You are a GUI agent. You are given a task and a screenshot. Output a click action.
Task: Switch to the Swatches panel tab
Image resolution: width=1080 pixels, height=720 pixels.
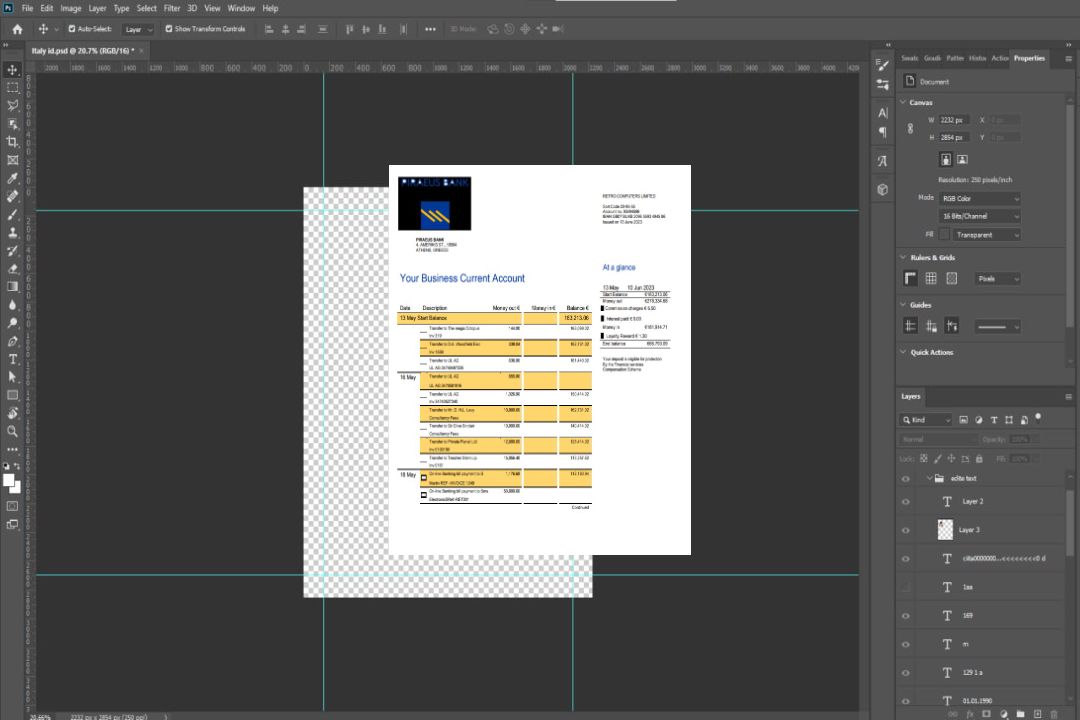tap(909, 58)
